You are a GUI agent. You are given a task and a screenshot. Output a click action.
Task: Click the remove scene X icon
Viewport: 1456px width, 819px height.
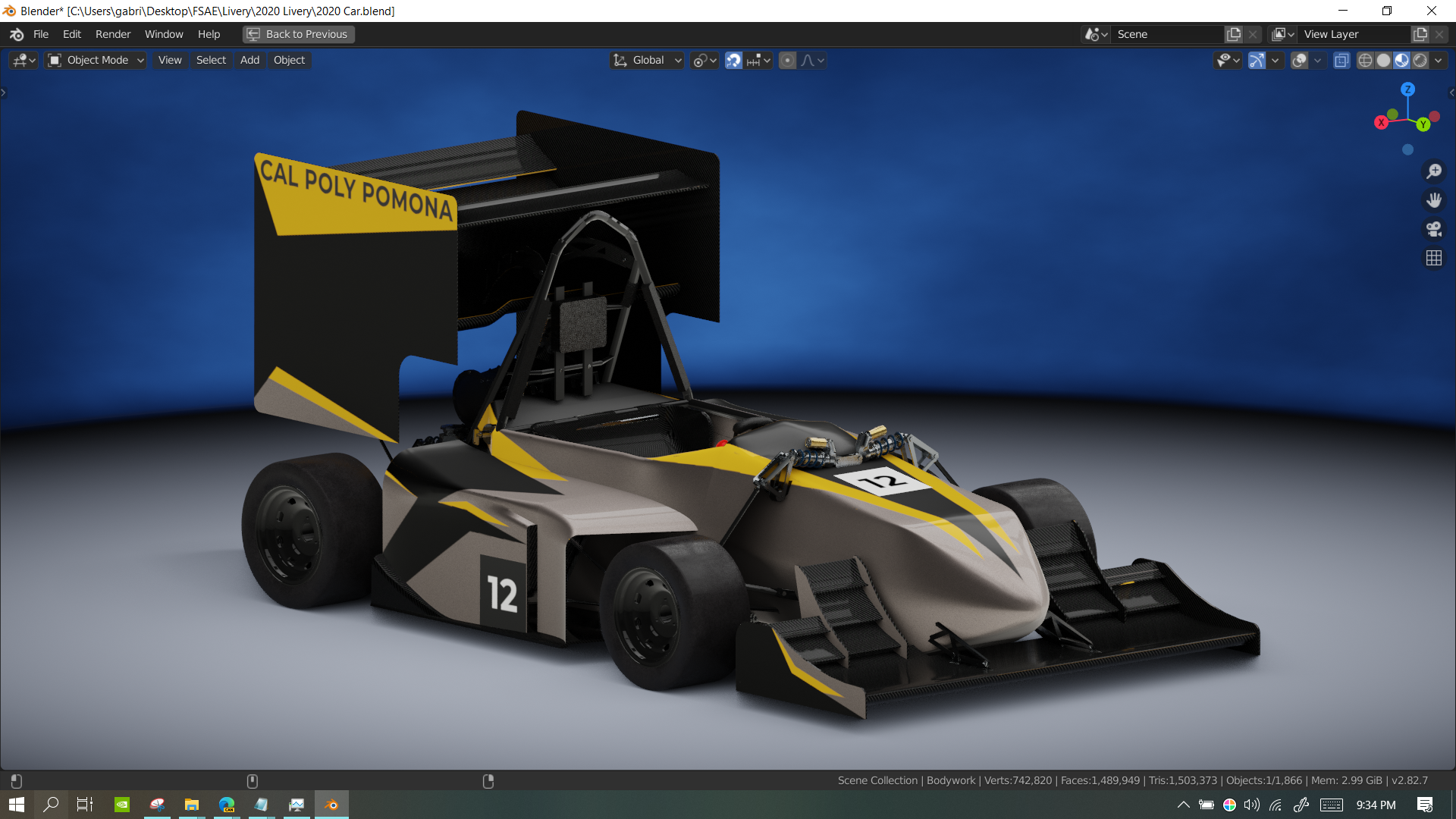click(1253, 34)
